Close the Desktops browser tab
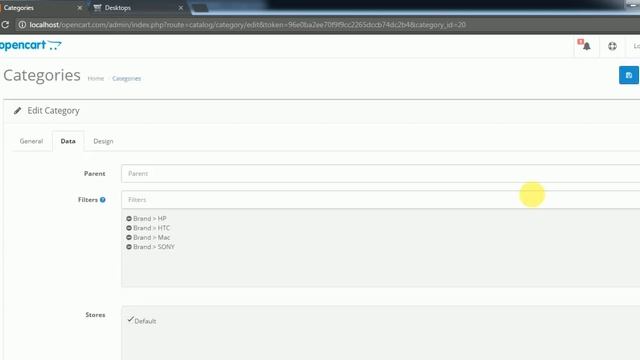Image resolution: width=640 pixels, height=360 pixels. 181,8
